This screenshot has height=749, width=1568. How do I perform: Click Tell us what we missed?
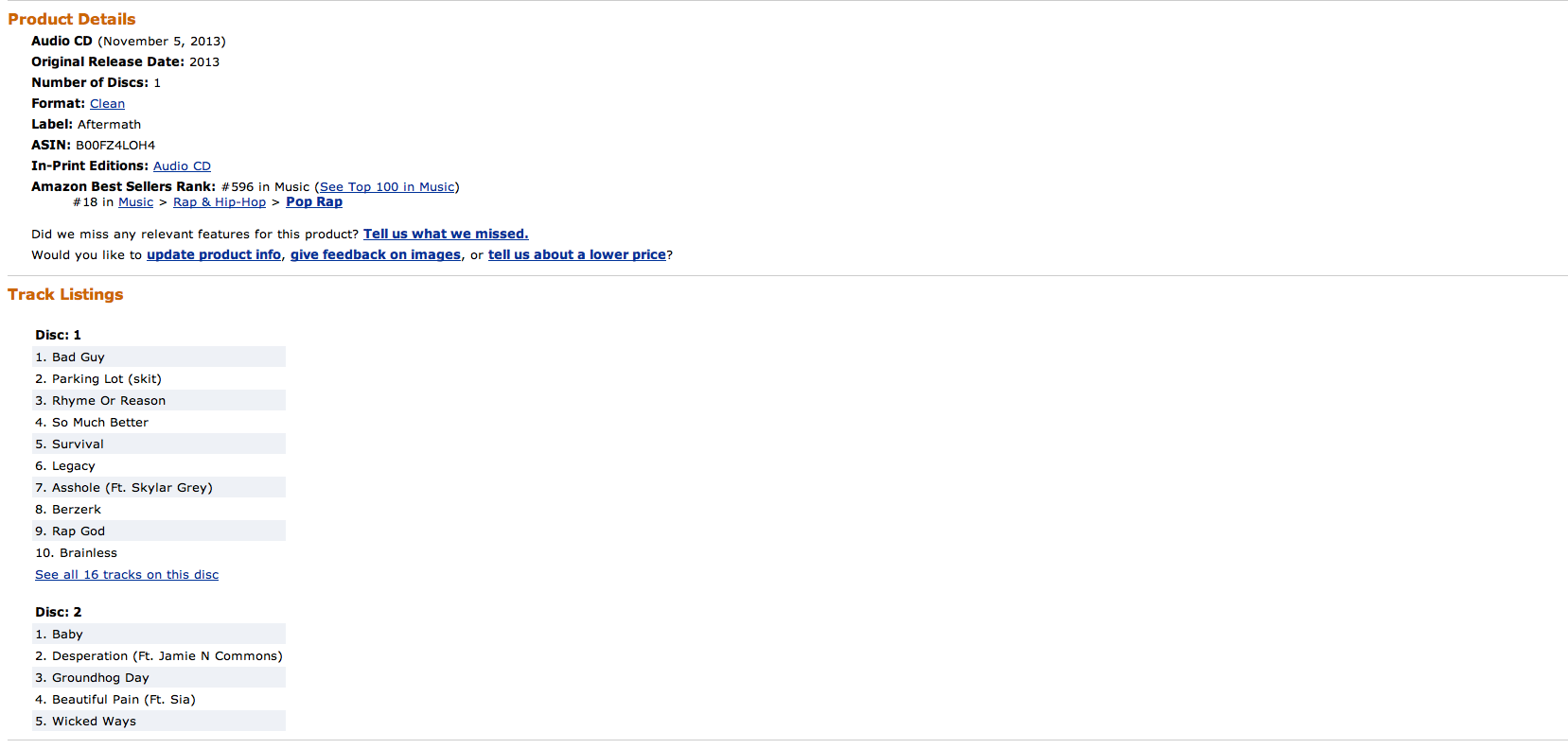tap(446, 235)
